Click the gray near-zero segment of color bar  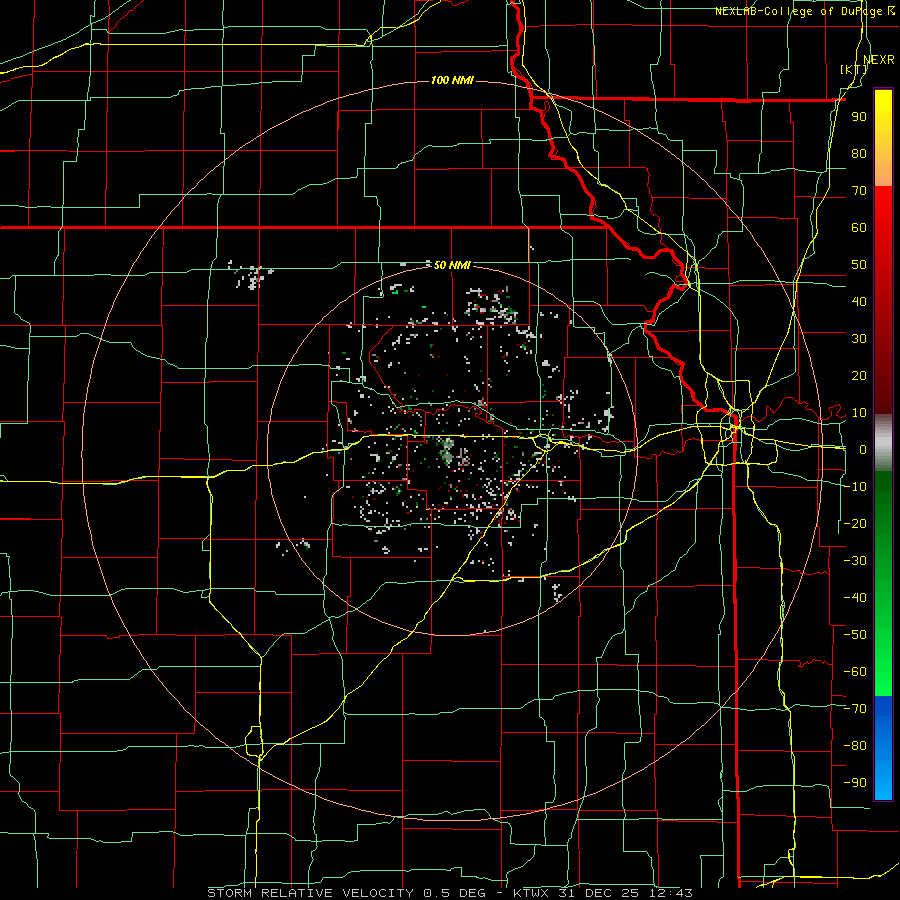tap(883, 443)
